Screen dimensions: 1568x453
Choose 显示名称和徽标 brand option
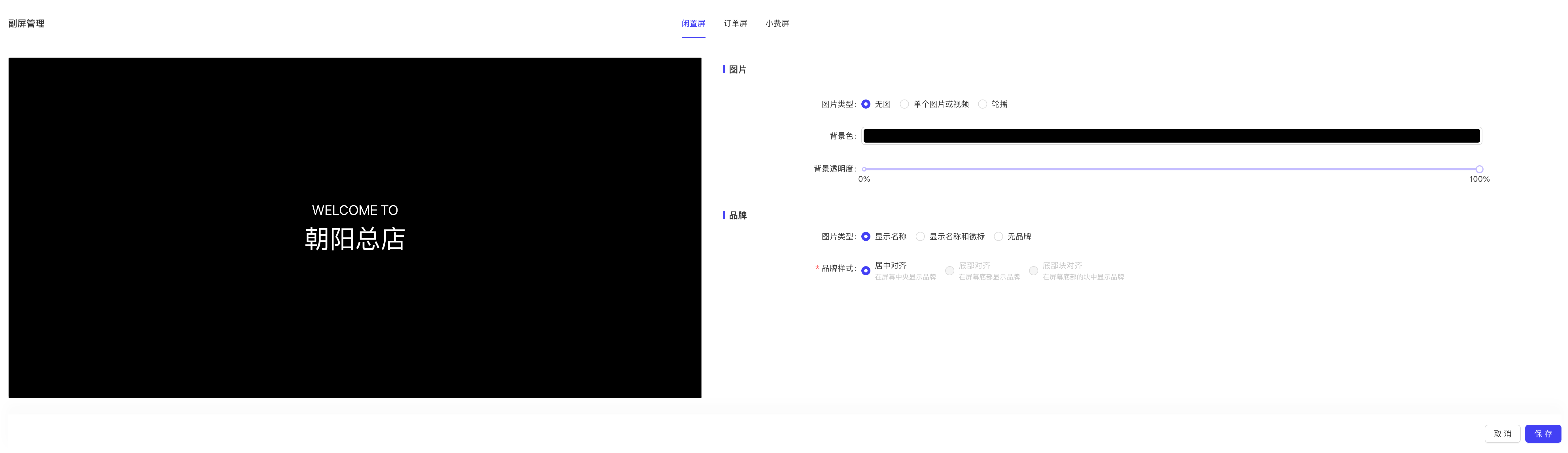pos(920,236)
